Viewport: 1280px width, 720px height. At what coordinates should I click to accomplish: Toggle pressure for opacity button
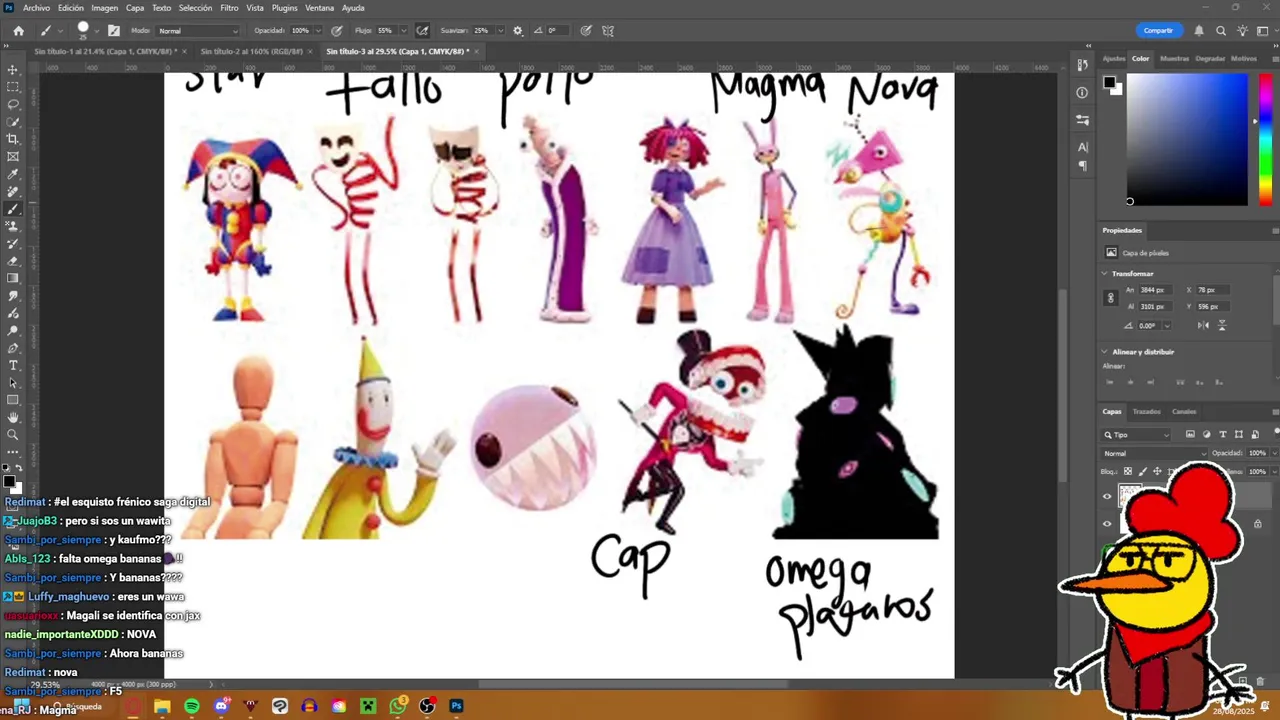337,31
